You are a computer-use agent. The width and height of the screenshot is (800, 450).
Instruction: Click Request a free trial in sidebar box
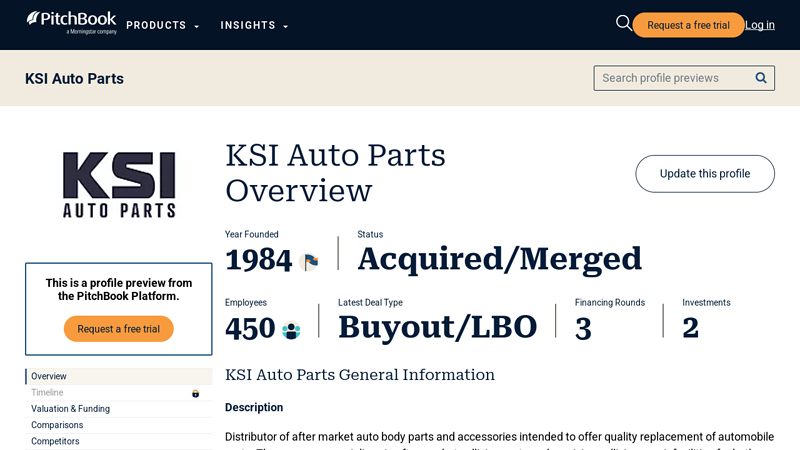click(118, 329)
